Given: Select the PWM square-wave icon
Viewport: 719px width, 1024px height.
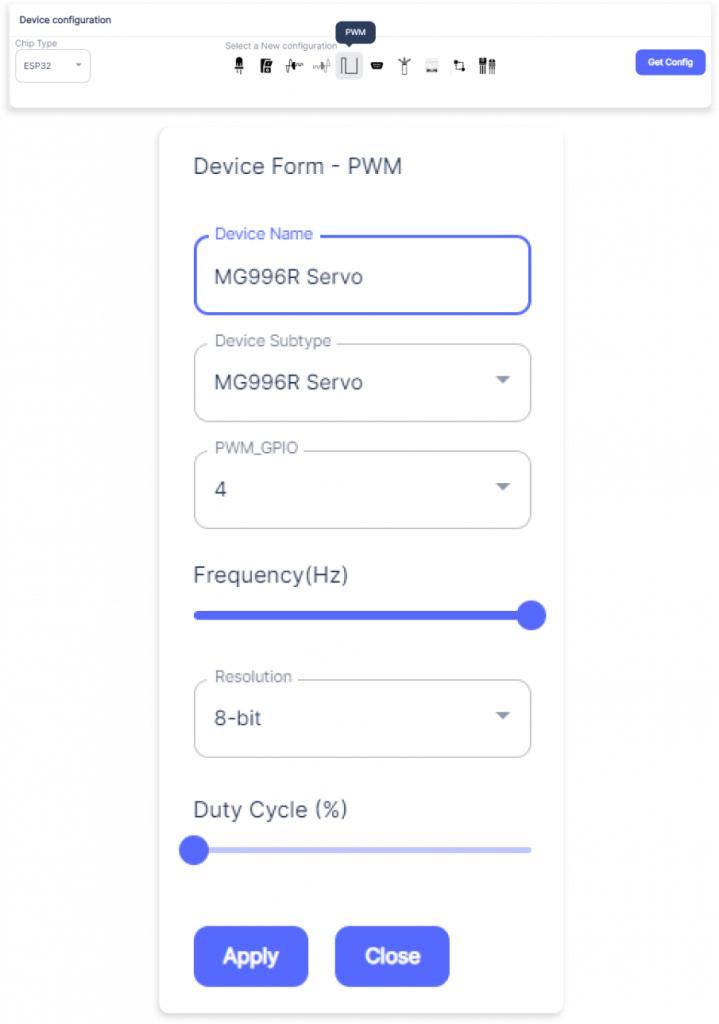Looking at the screenshot, I should coord(349,66).
